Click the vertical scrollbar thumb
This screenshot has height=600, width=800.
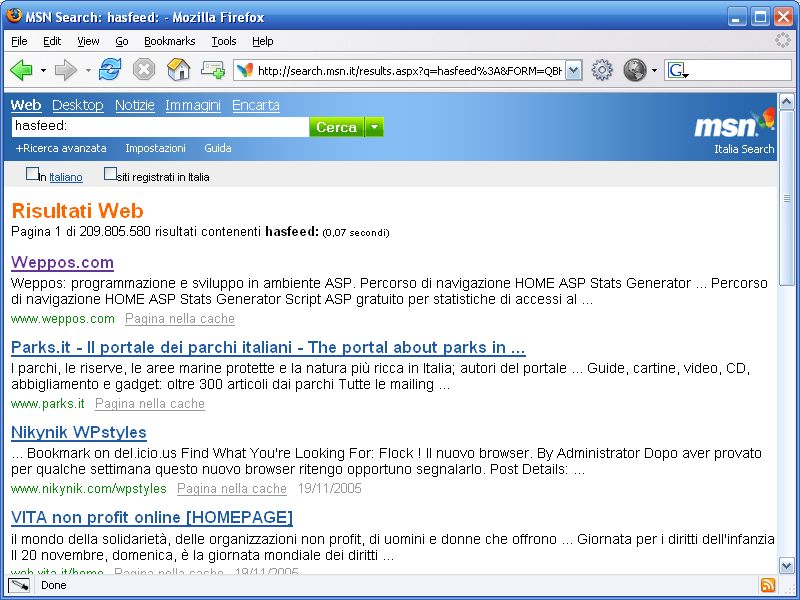[786, 198]
